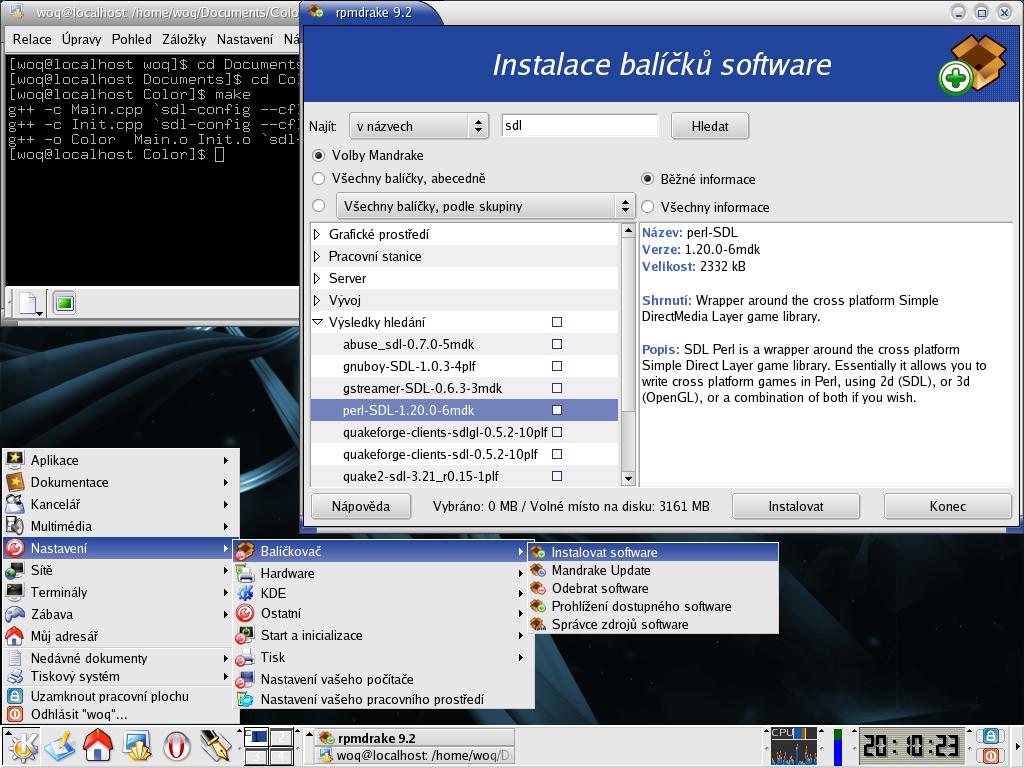1024x768 pixels.
Task: Click the KDE gear submenu icon
Action: pyautogui.click(x=245, y=593)
